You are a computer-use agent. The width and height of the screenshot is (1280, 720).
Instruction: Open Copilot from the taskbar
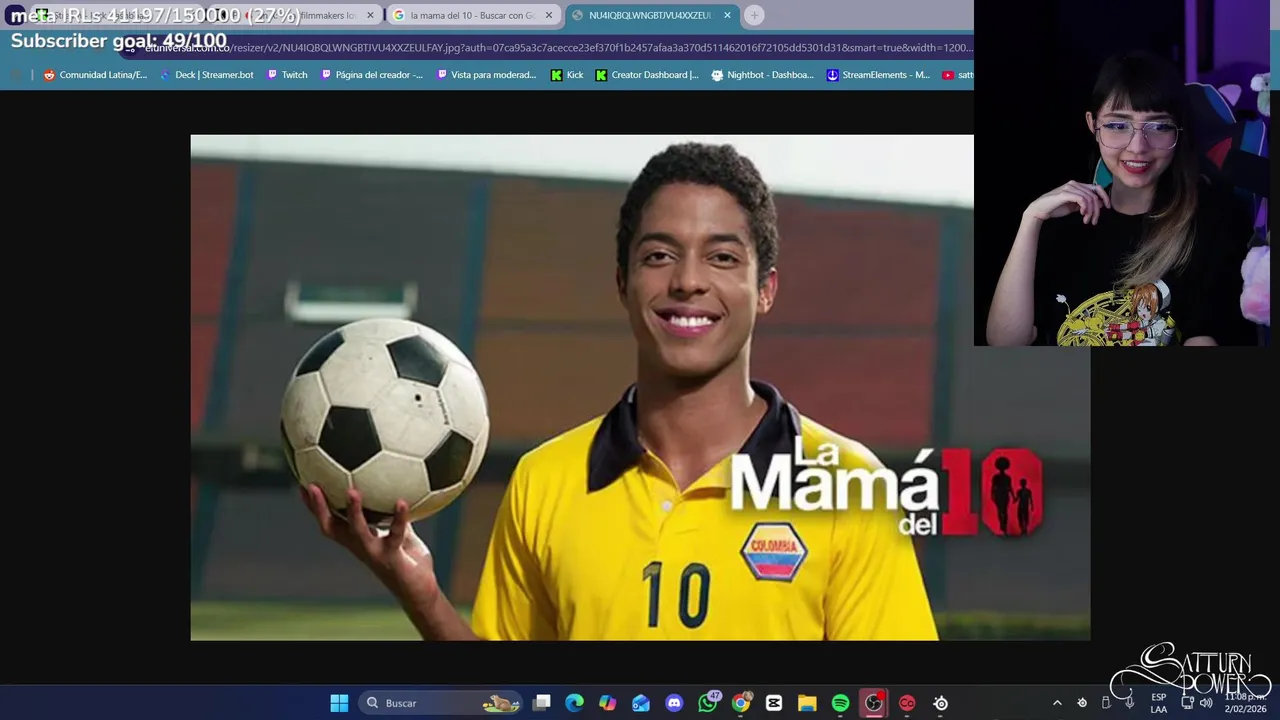(x=607, y=703)
